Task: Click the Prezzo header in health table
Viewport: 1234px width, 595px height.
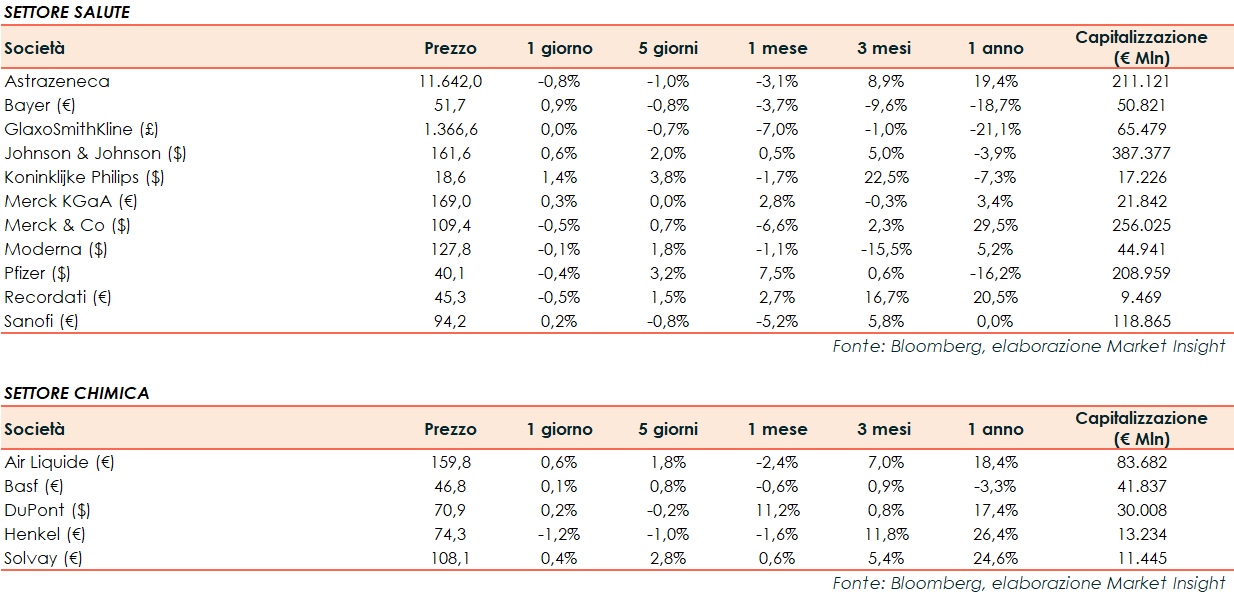Action: pyautogui.click(x=450, y=48)
